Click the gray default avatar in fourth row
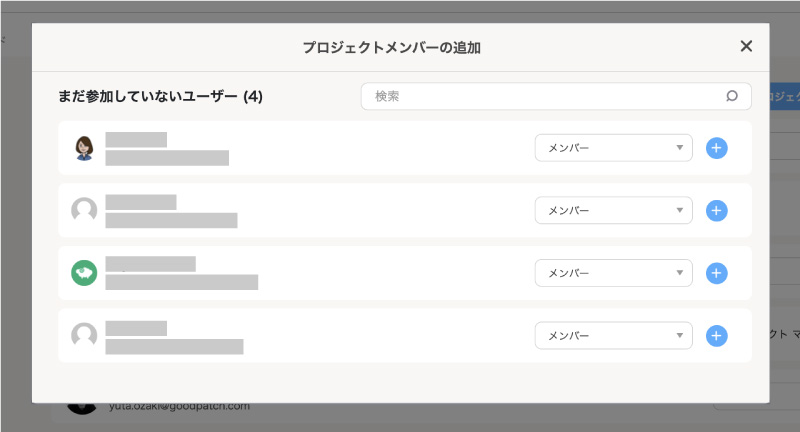800x432 pixels. 84,335
